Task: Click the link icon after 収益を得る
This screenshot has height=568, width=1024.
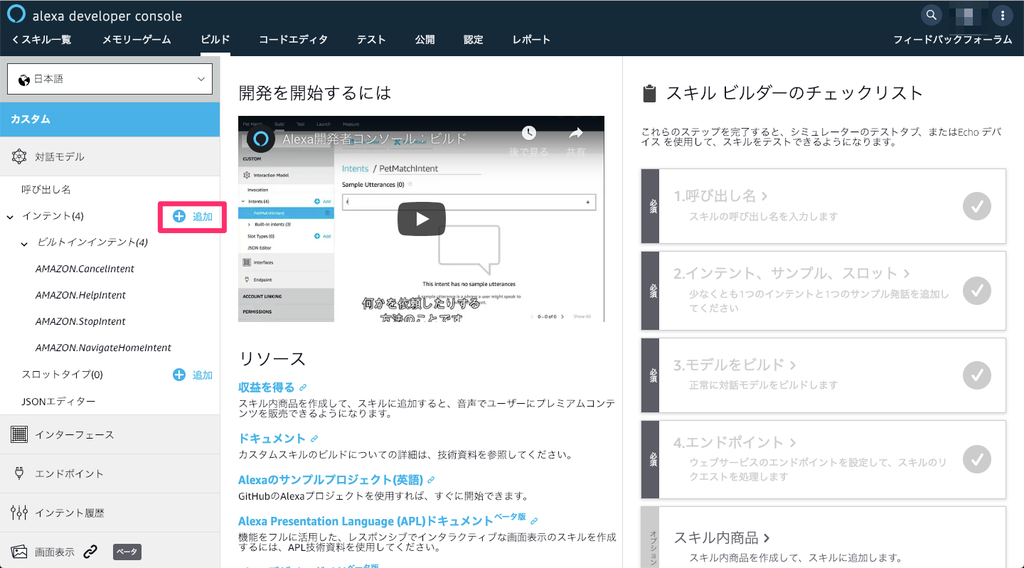Action: coord(303,388)
